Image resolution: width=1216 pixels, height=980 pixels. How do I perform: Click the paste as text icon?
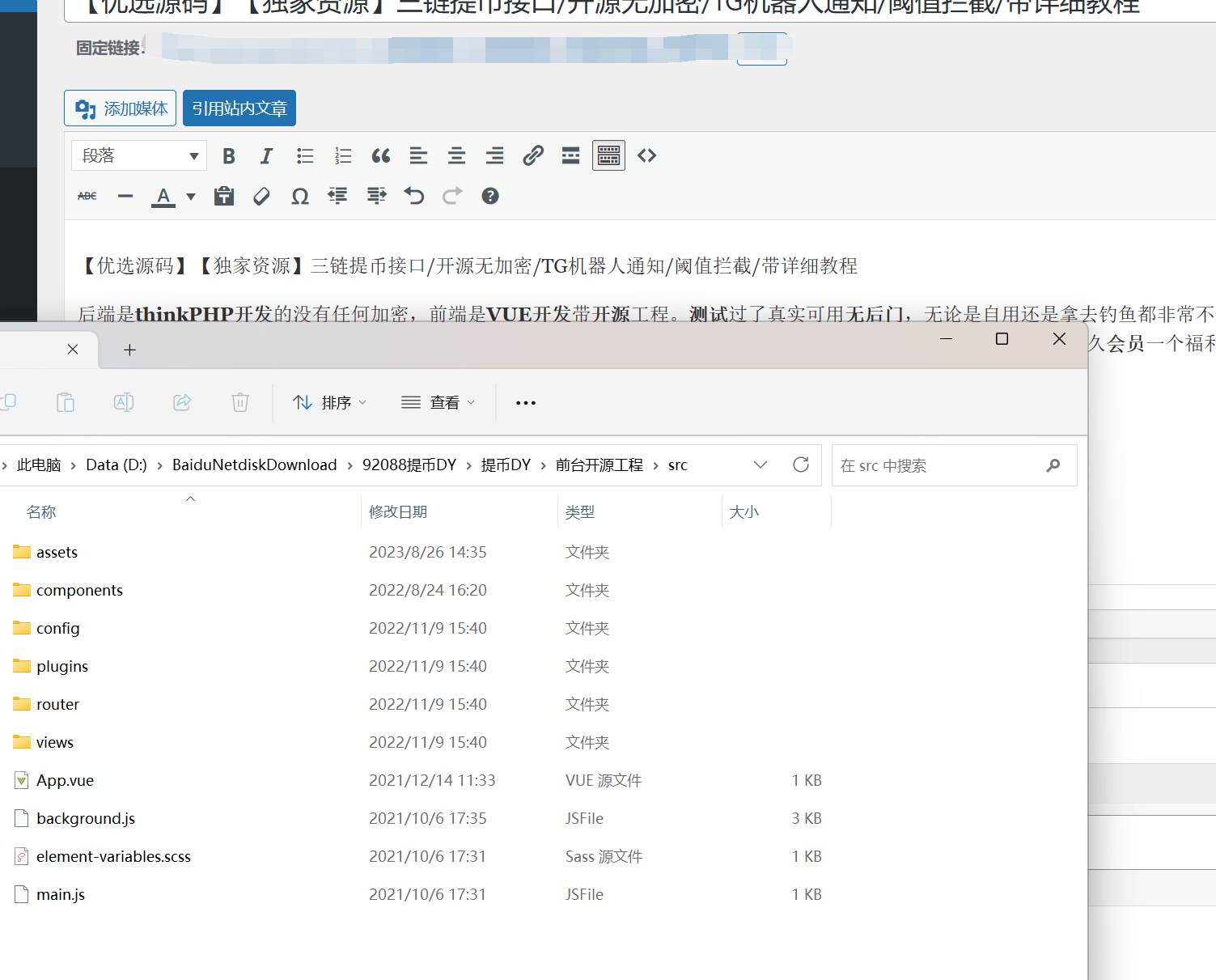tap(224, 196)
